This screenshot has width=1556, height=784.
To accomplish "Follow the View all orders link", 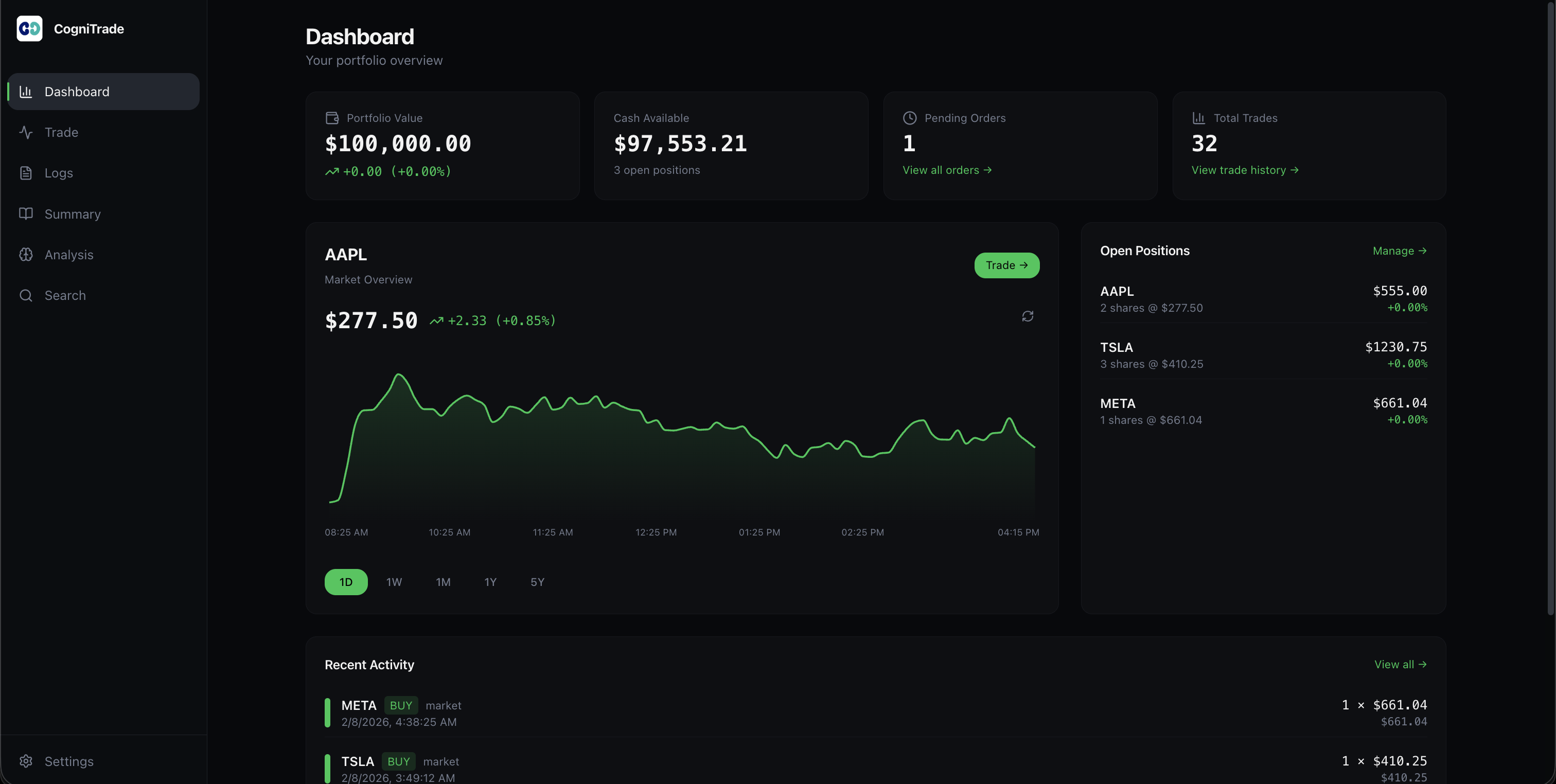I will click(x=947, y=170).
